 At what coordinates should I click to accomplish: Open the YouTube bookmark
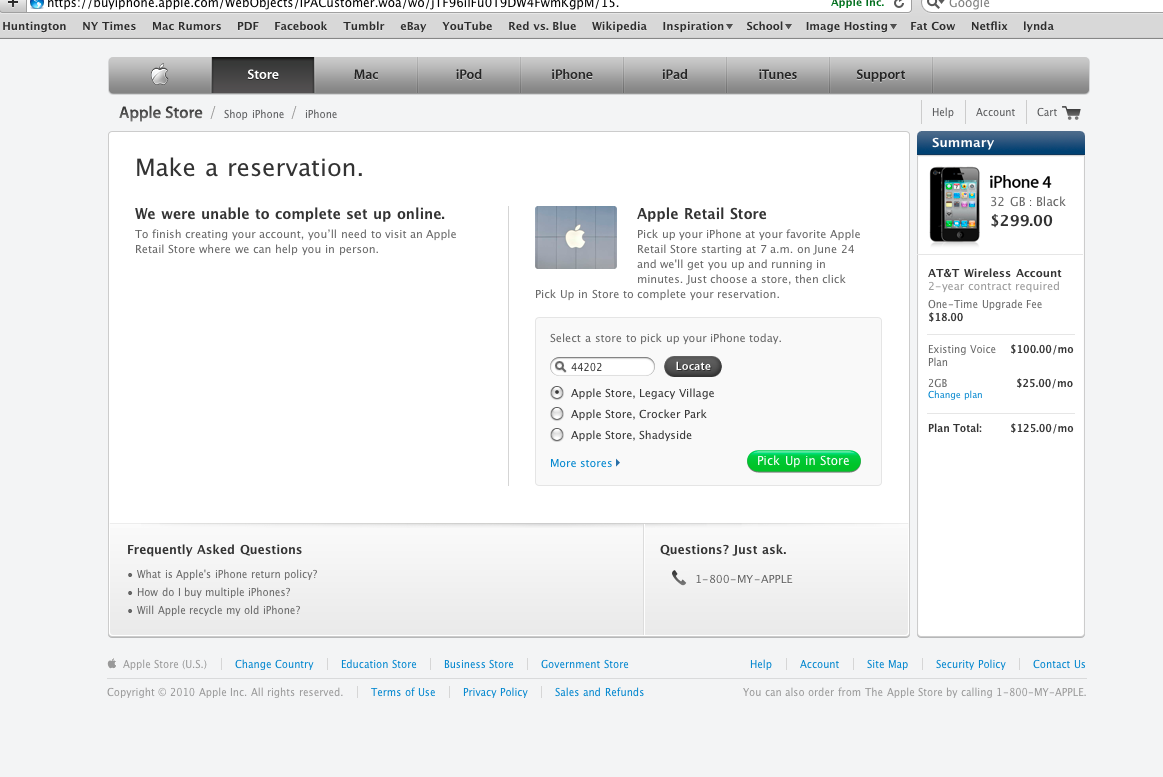click(x=467, y=26)
